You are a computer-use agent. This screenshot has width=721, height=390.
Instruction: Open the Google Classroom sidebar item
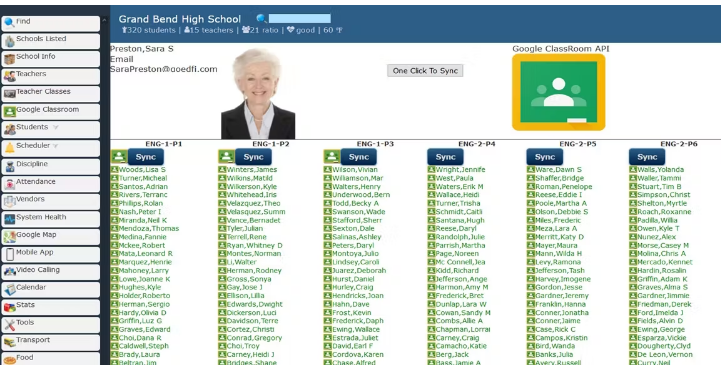51,111
